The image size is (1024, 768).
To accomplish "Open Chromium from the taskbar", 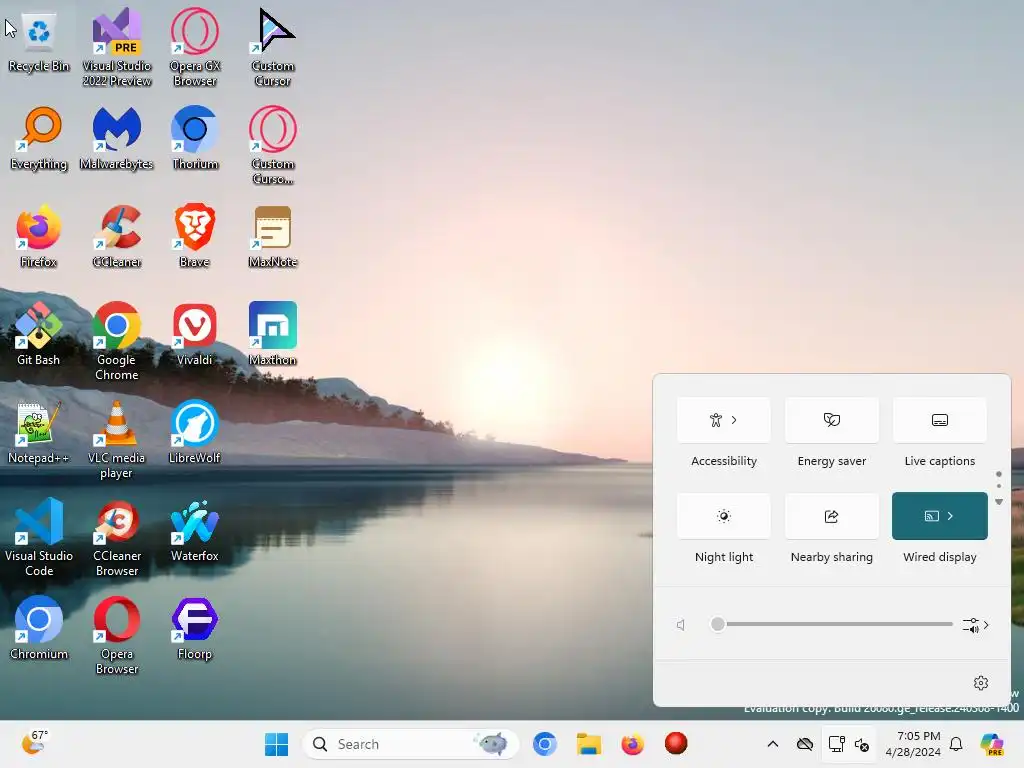I will (x=544, y=744).
